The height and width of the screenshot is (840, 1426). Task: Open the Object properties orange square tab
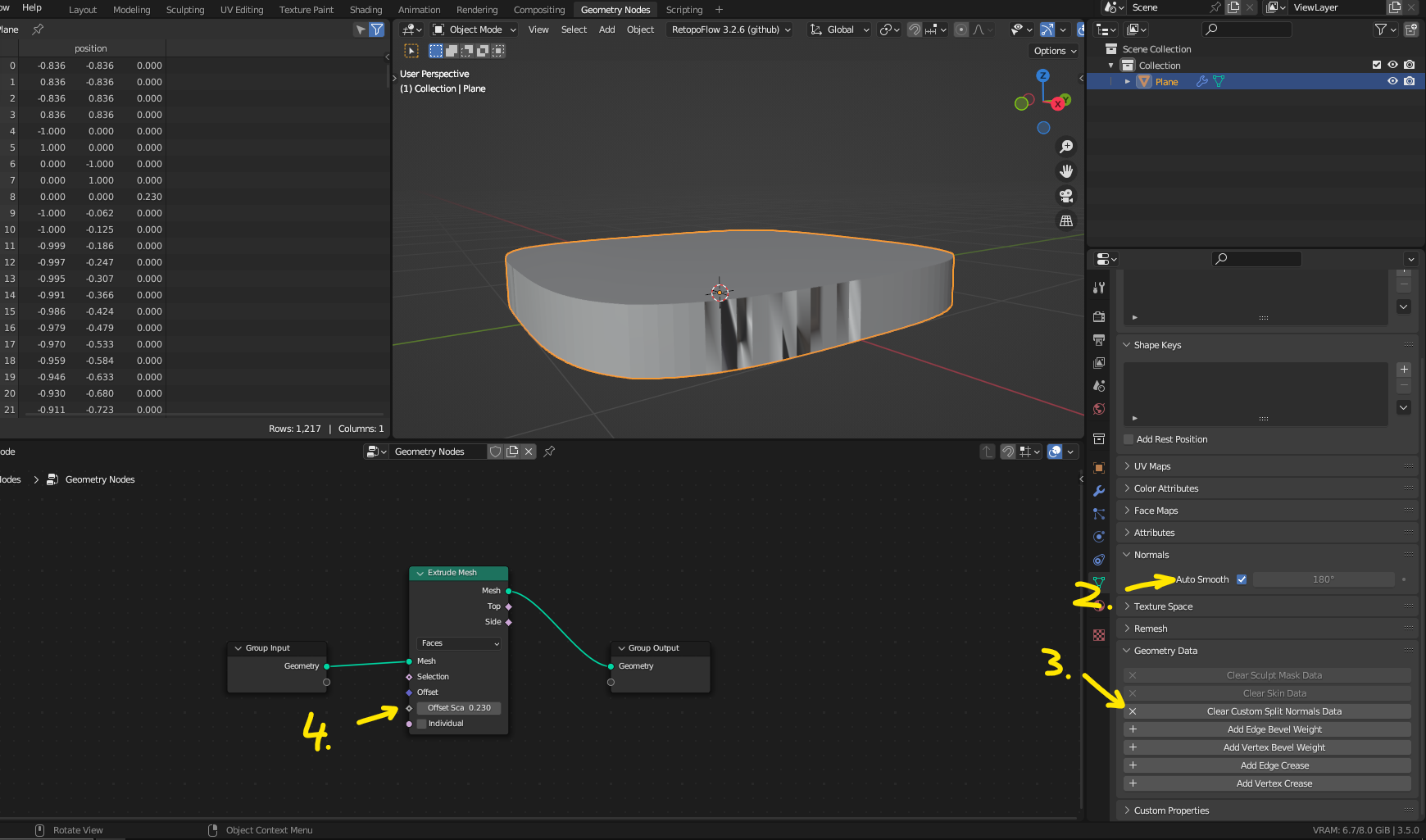[x=1099, y=468]
